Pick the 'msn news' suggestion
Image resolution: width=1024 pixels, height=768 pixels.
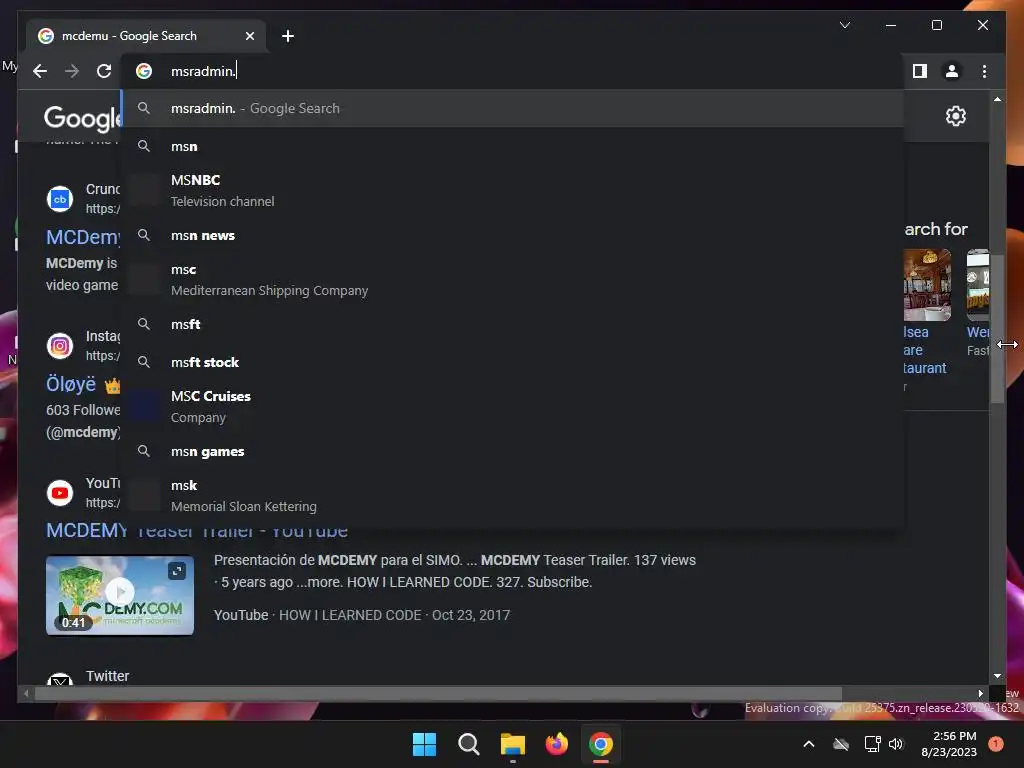point(513,236)
